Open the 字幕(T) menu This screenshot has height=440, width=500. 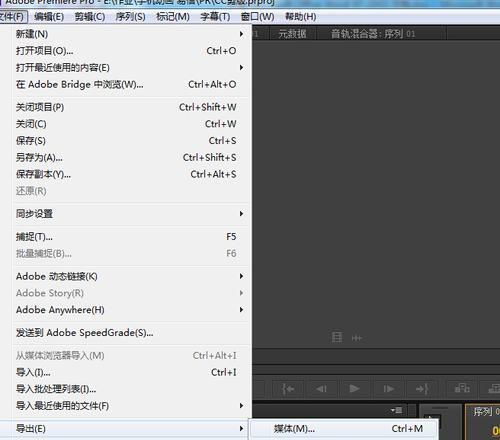tap(215, 17)
